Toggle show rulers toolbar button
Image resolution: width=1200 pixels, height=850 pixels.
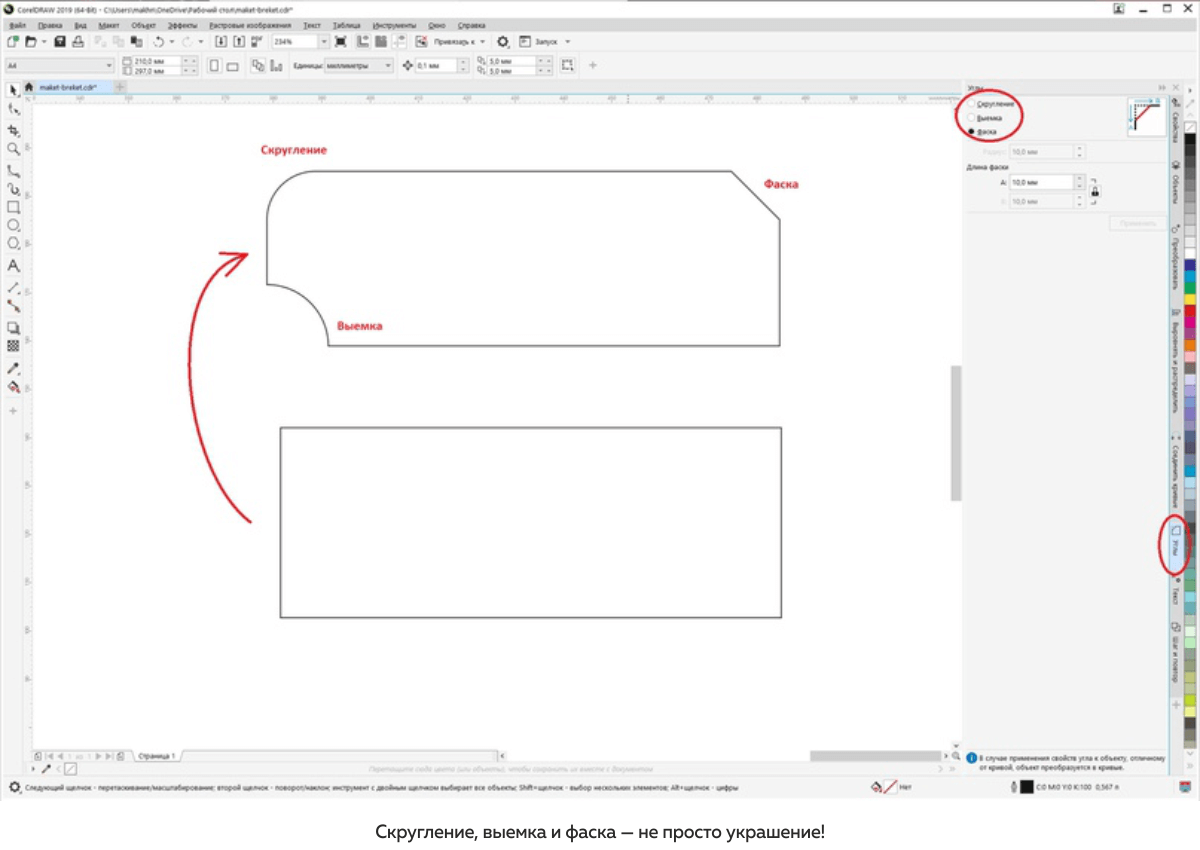(x=362, y=42)
